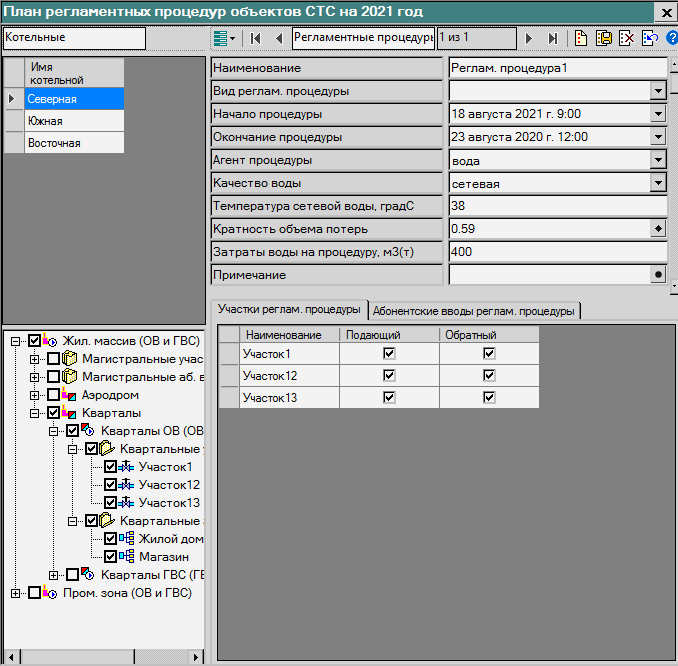Click the save record toolbar icon
This screenshot has height=666, width=678.
tap(604, 38)
